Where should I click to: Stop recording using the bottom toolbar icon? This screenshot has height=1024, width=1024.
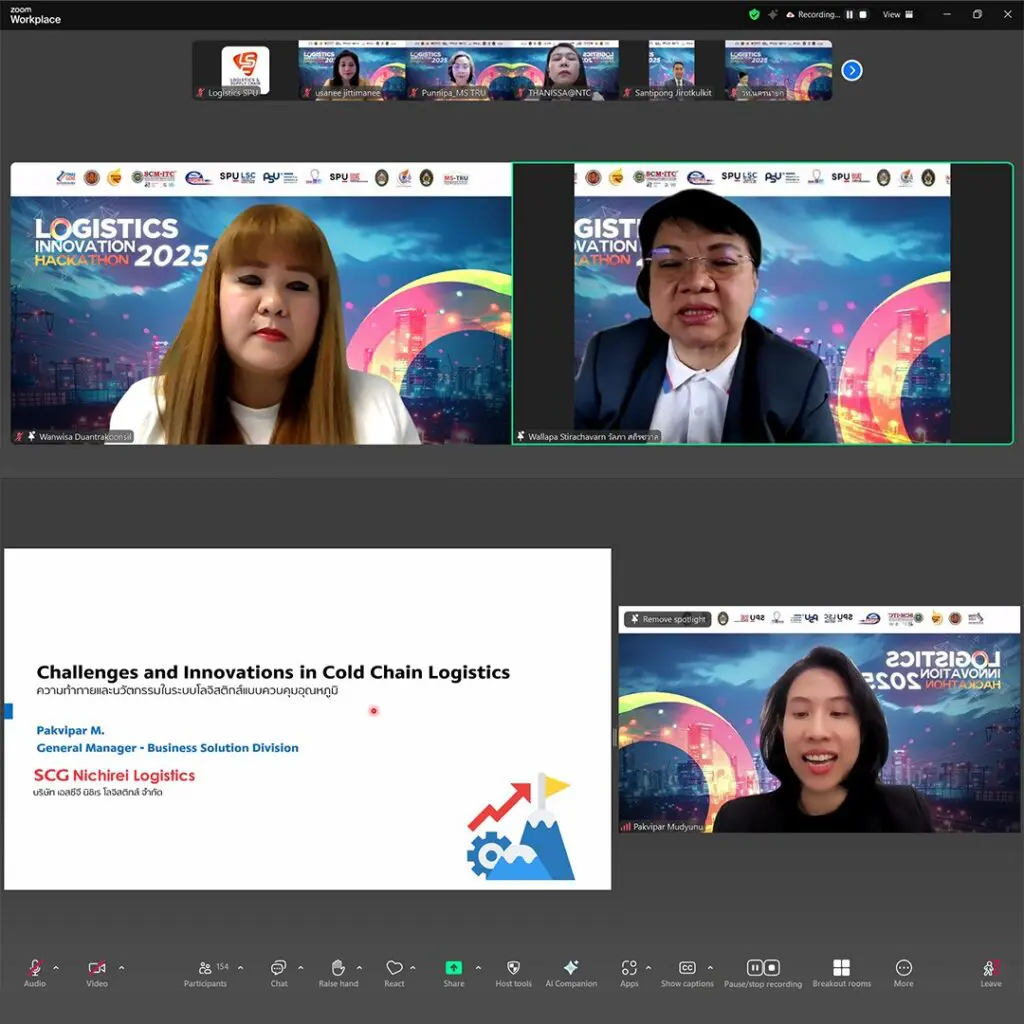(x=772, y=967)
